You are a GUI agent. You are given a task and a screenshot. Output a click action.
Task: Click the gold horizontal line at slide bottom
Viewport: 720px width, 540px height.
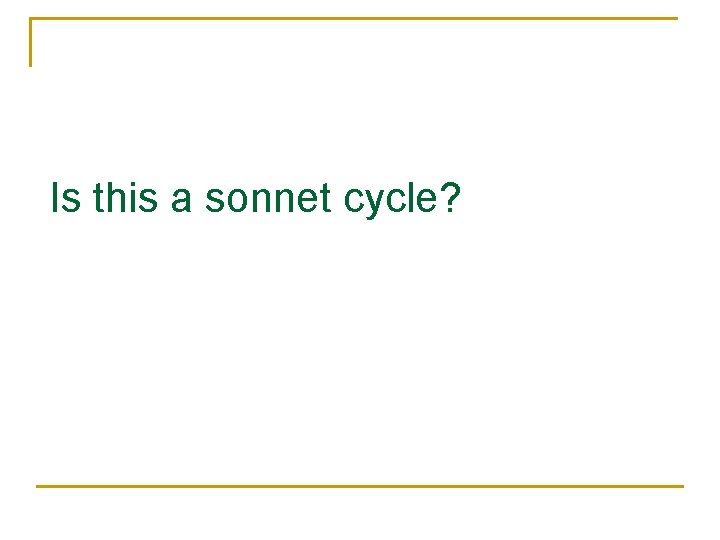click(360, 486)
